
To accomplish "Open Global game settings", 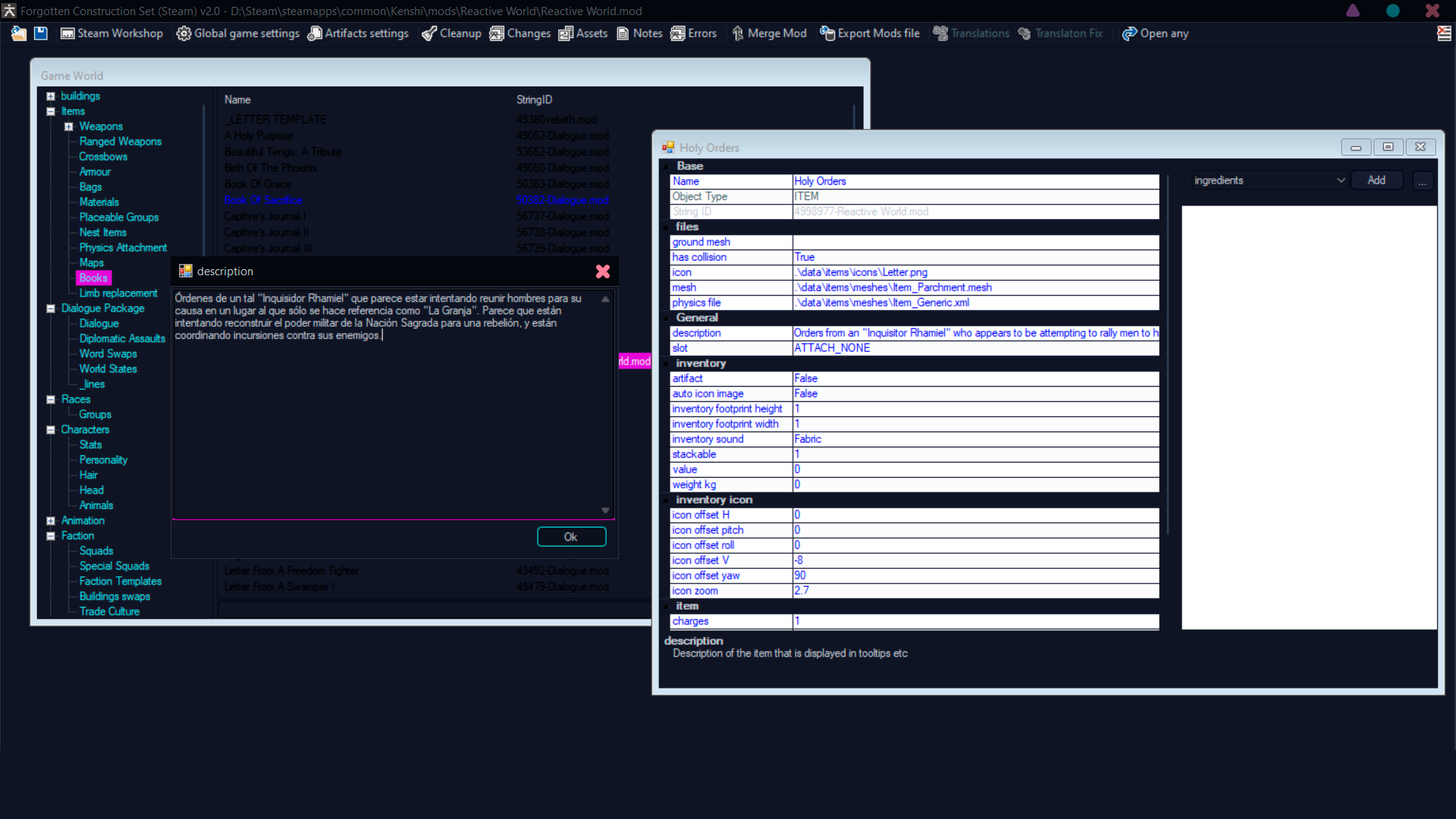I will 238,33.
